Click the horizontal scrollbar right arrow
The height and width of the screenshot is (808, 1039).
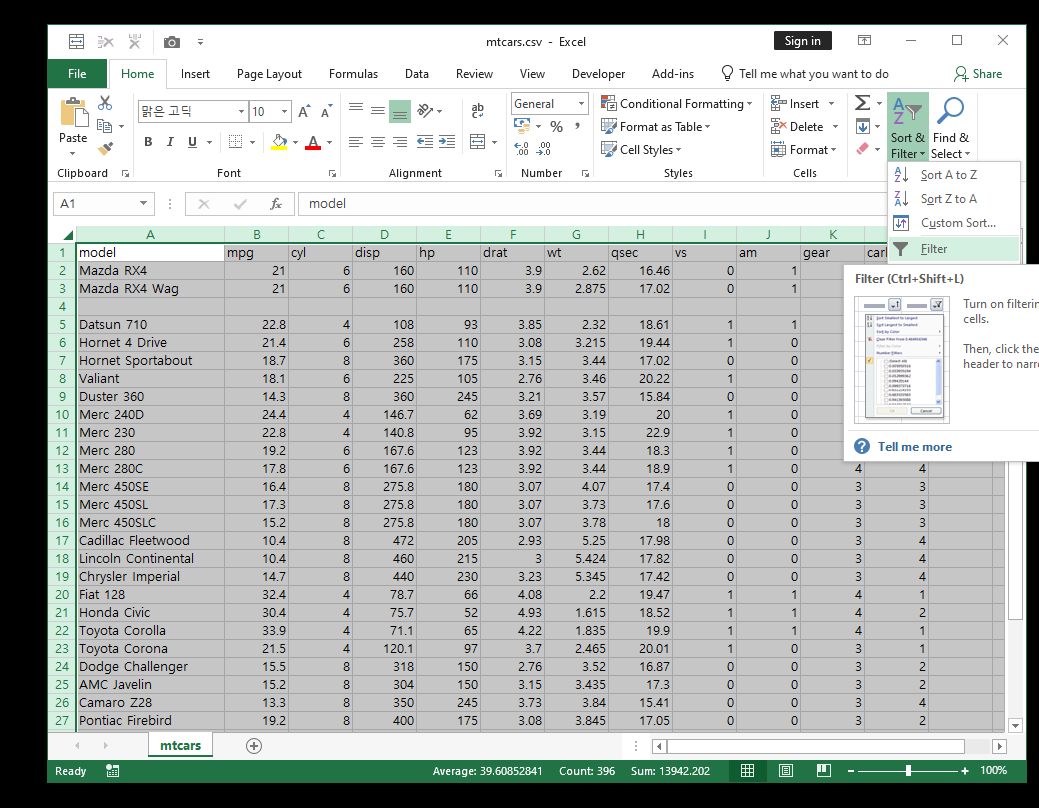tap(999, 746)
